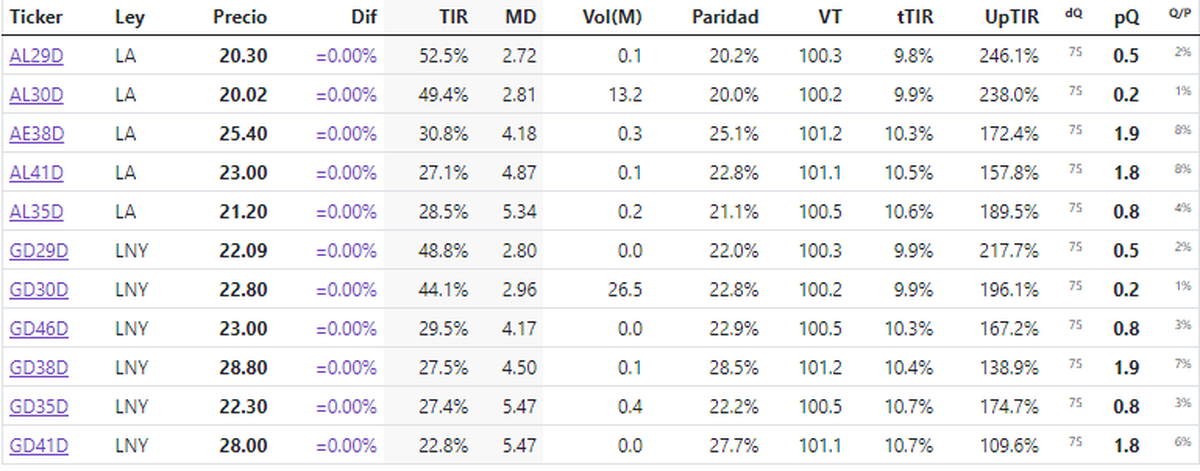Open the GD29D ticker link
This screenshot has height=471, width=1200.
(x=38, y=251)
